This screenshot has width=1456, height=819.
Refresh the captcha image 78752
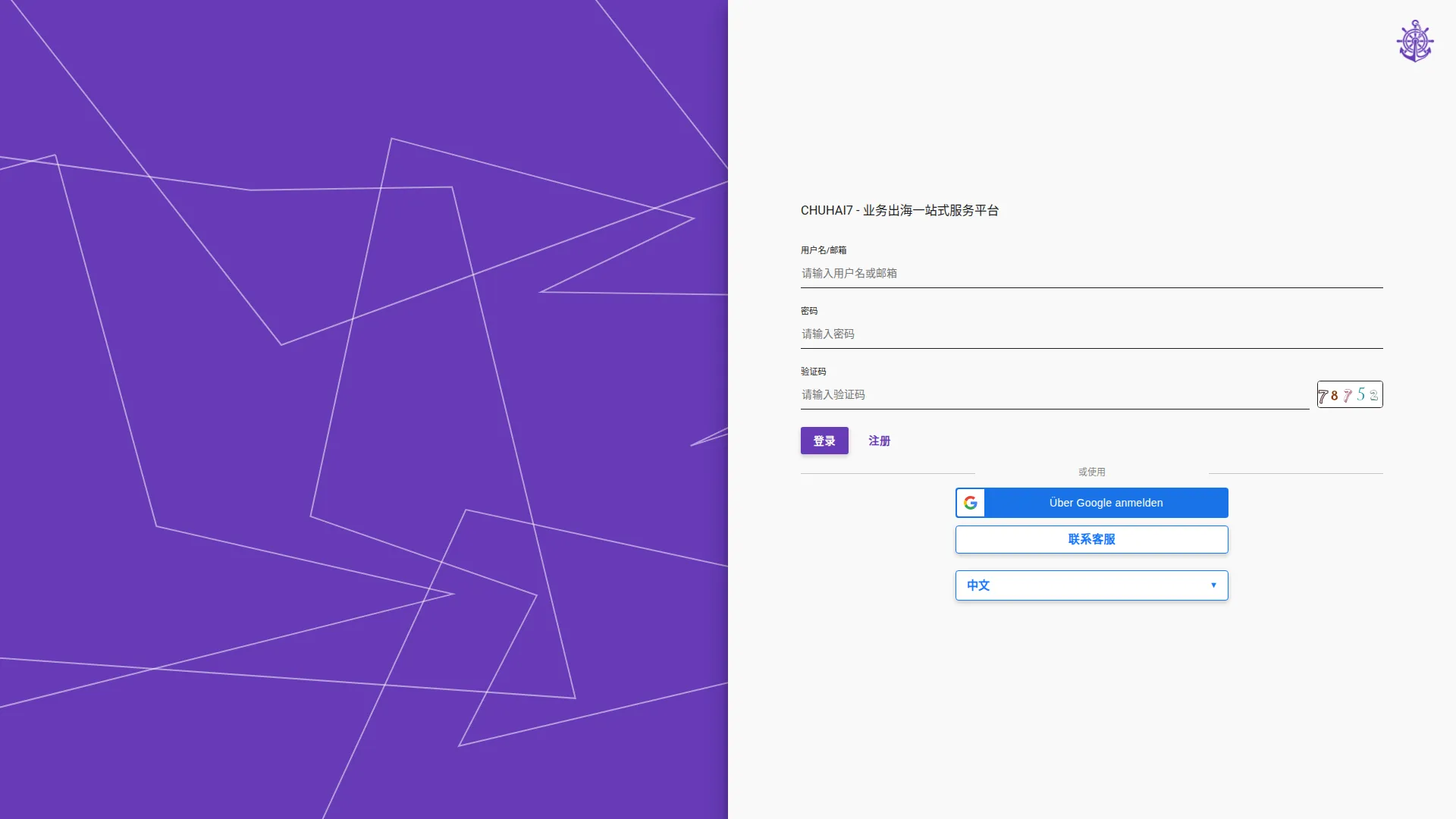tap(1350, 394)
